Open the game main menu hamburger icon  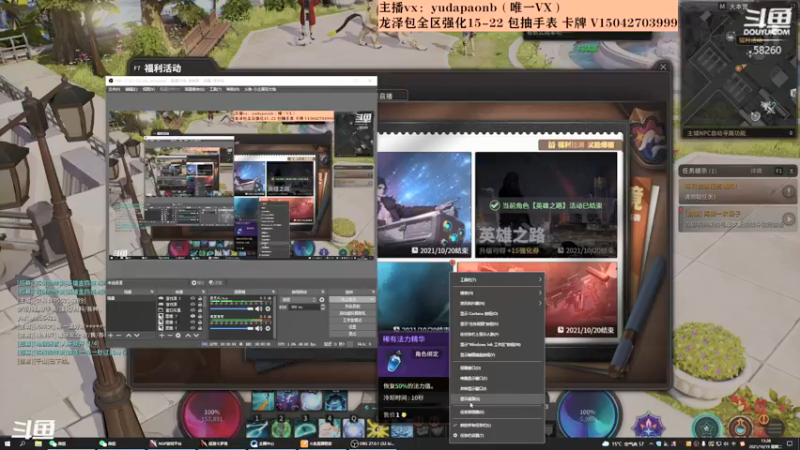(x=775, y=428)
